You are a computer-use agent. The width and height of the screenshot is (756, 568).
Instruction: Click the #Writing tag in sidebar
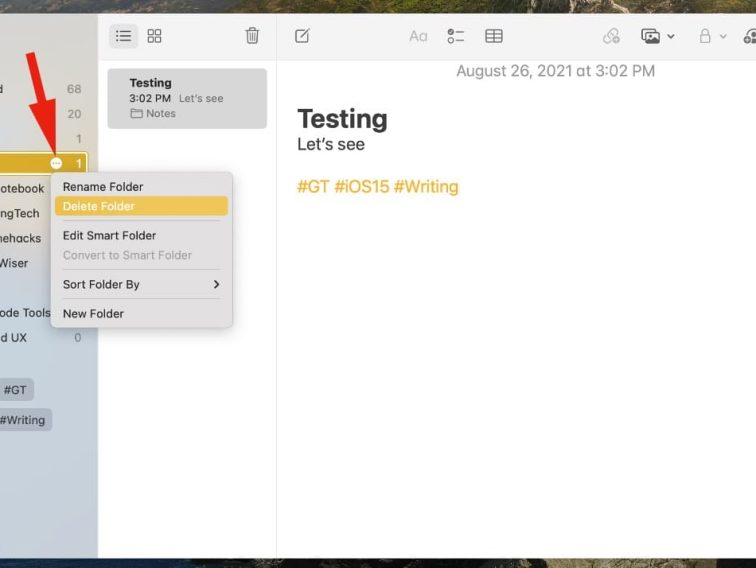[23, 420]
